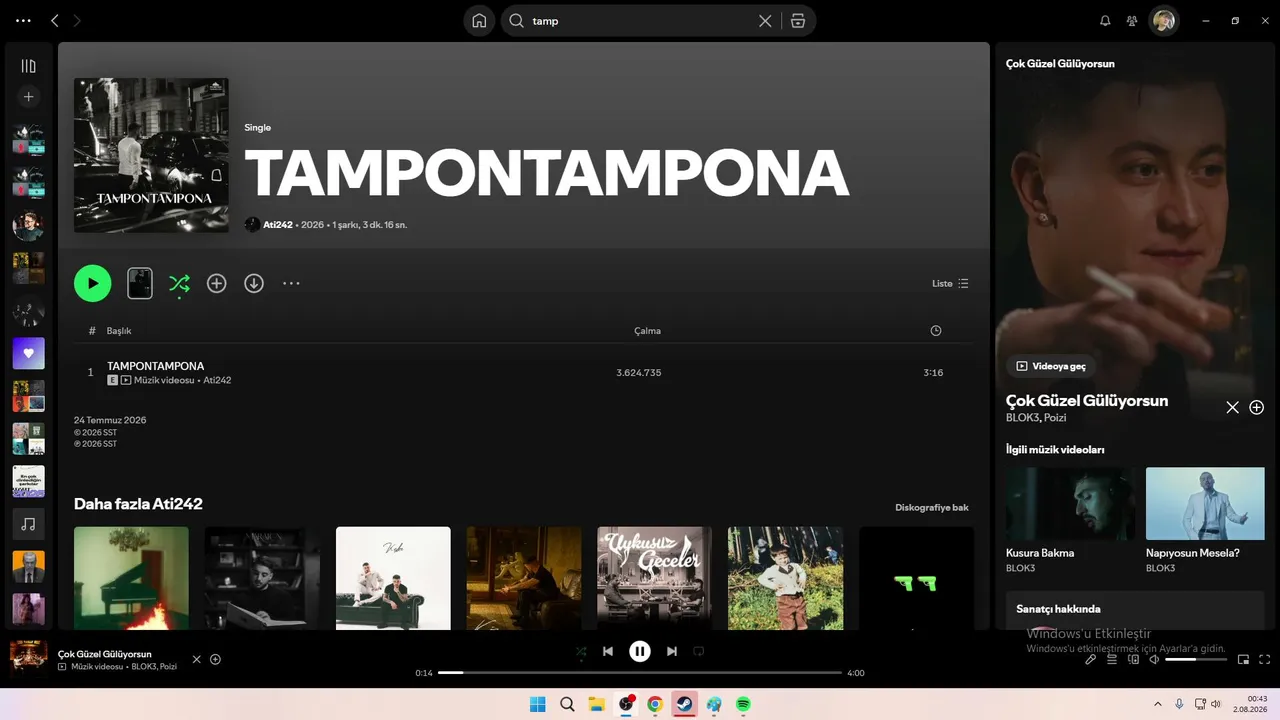Open the Daha fazla Ati242 heading
Screen dimensions: 1280x720
click(138, 504)
